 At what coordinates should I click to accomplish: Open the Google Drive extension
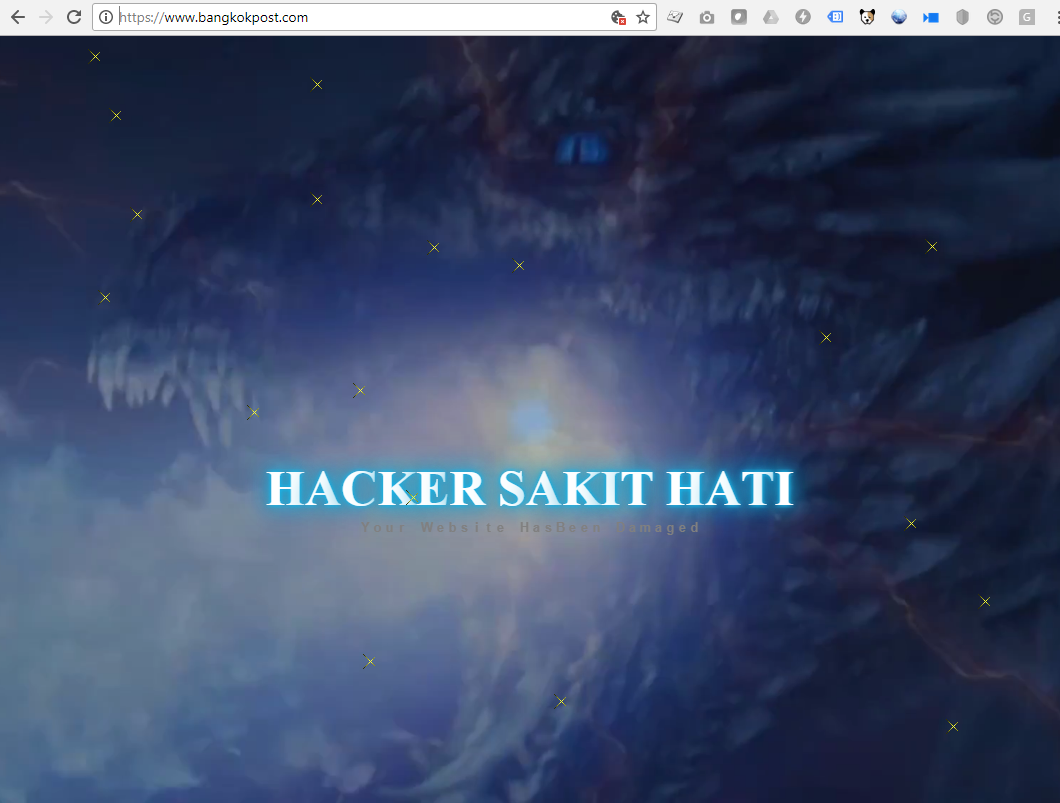tap(771, 17)
